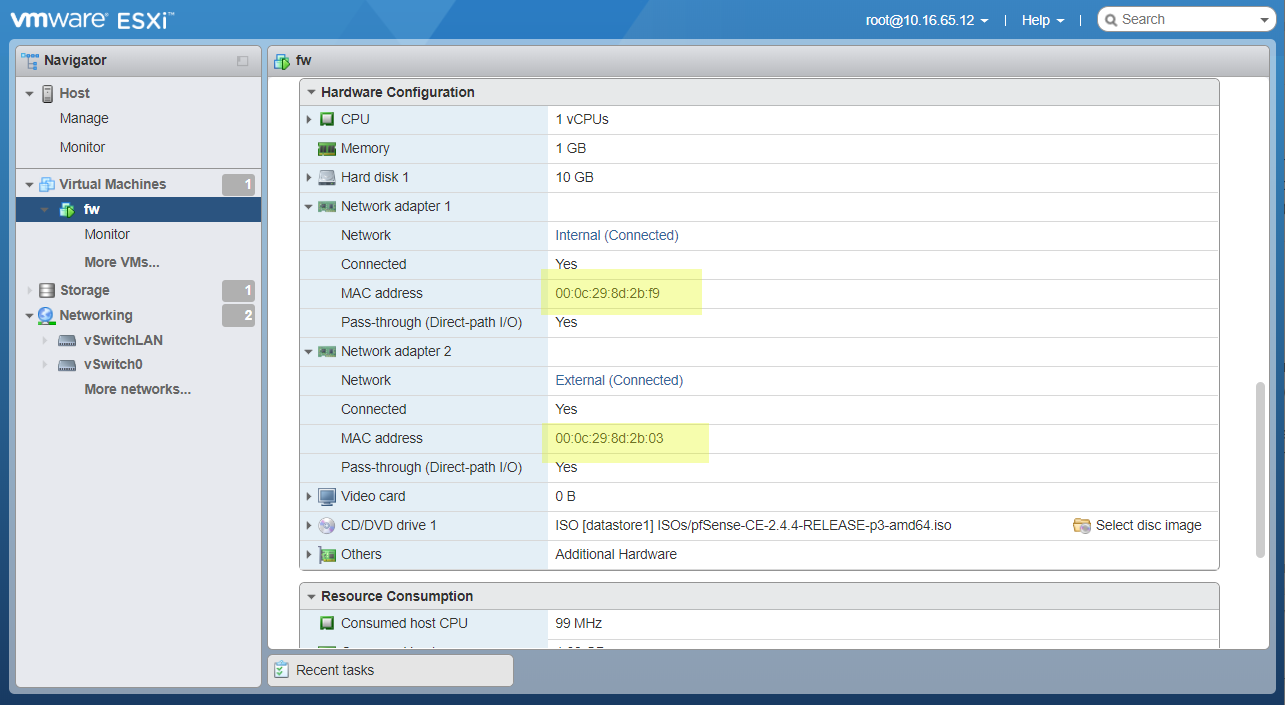1285x705 pixels.
Task: Click the Networking globe icon
Action: pos(45,315)
